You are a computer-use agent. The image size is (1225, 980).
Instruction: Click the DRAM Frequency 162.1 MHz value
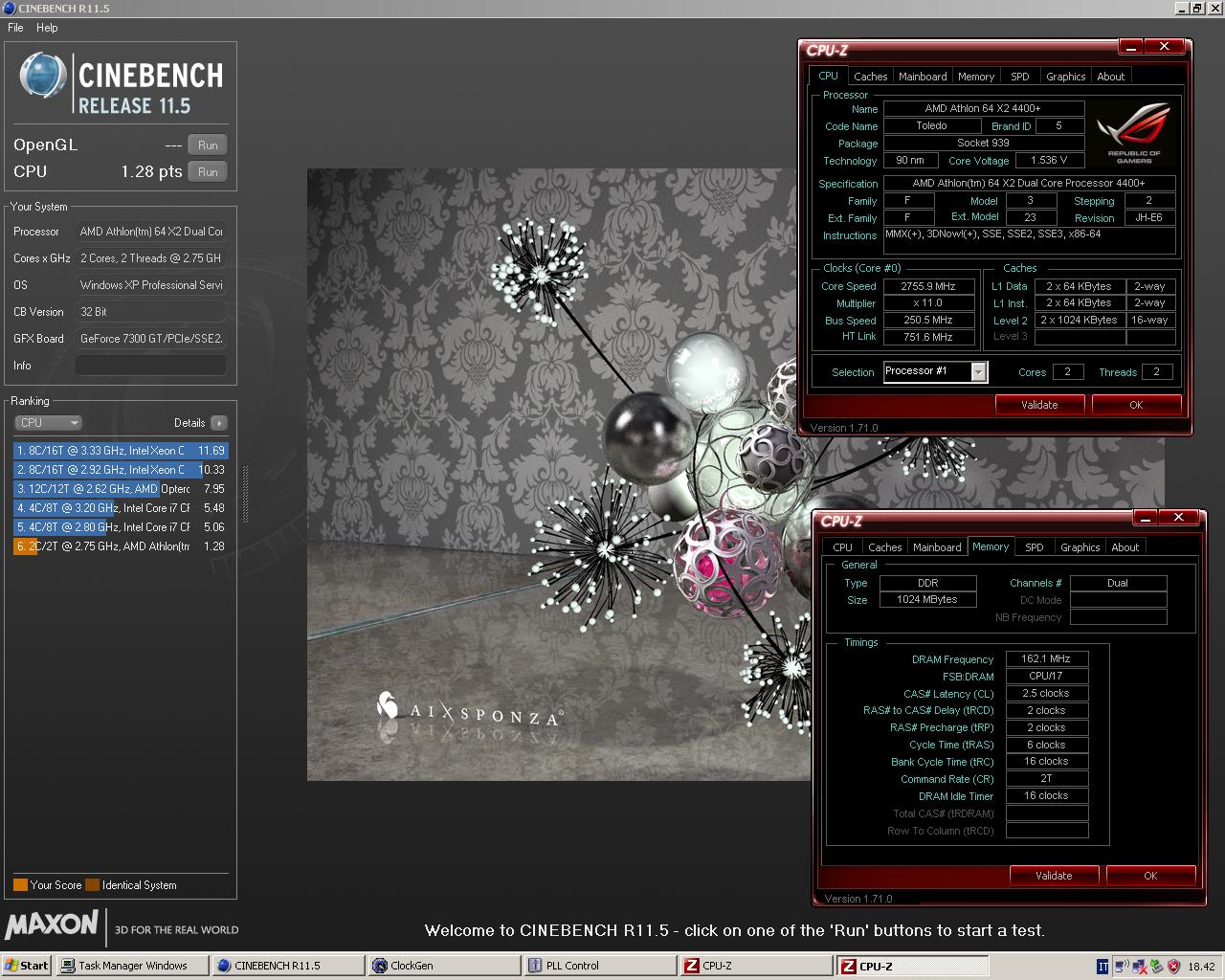coord(1046,658)
